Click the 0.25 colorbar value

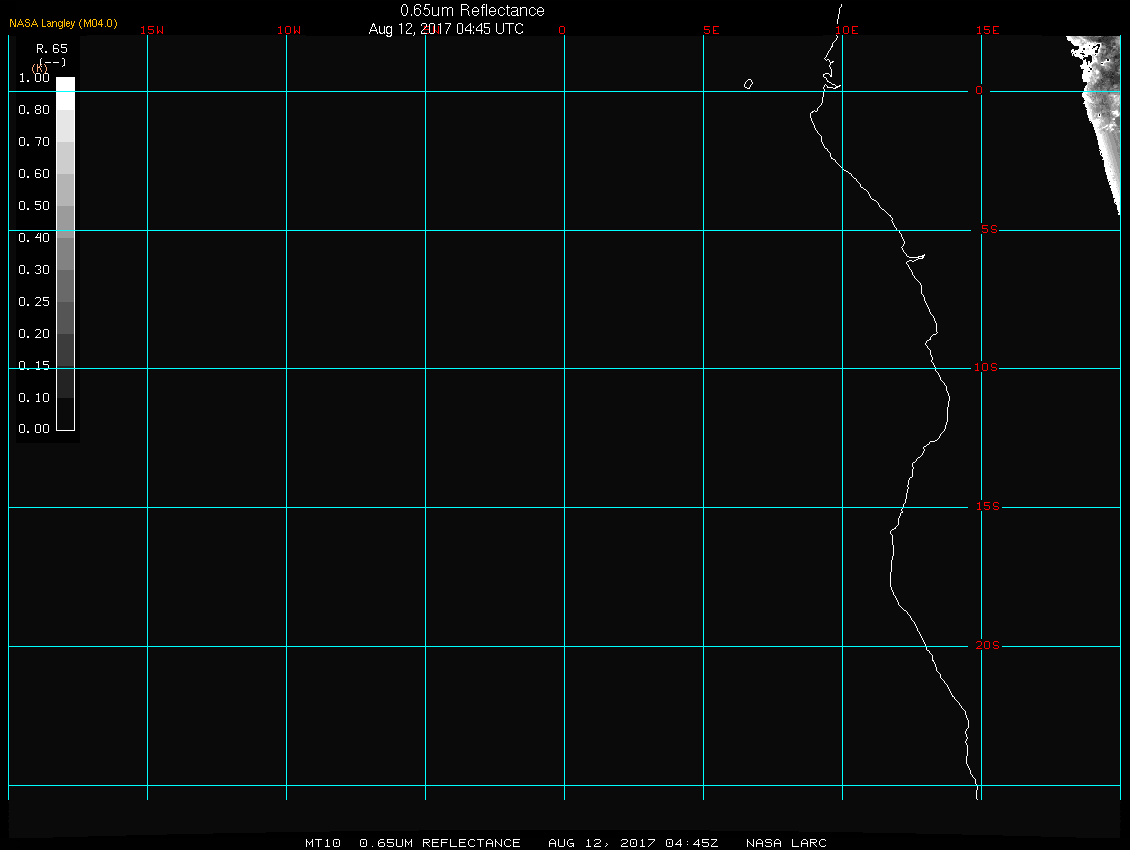(34, 301)
